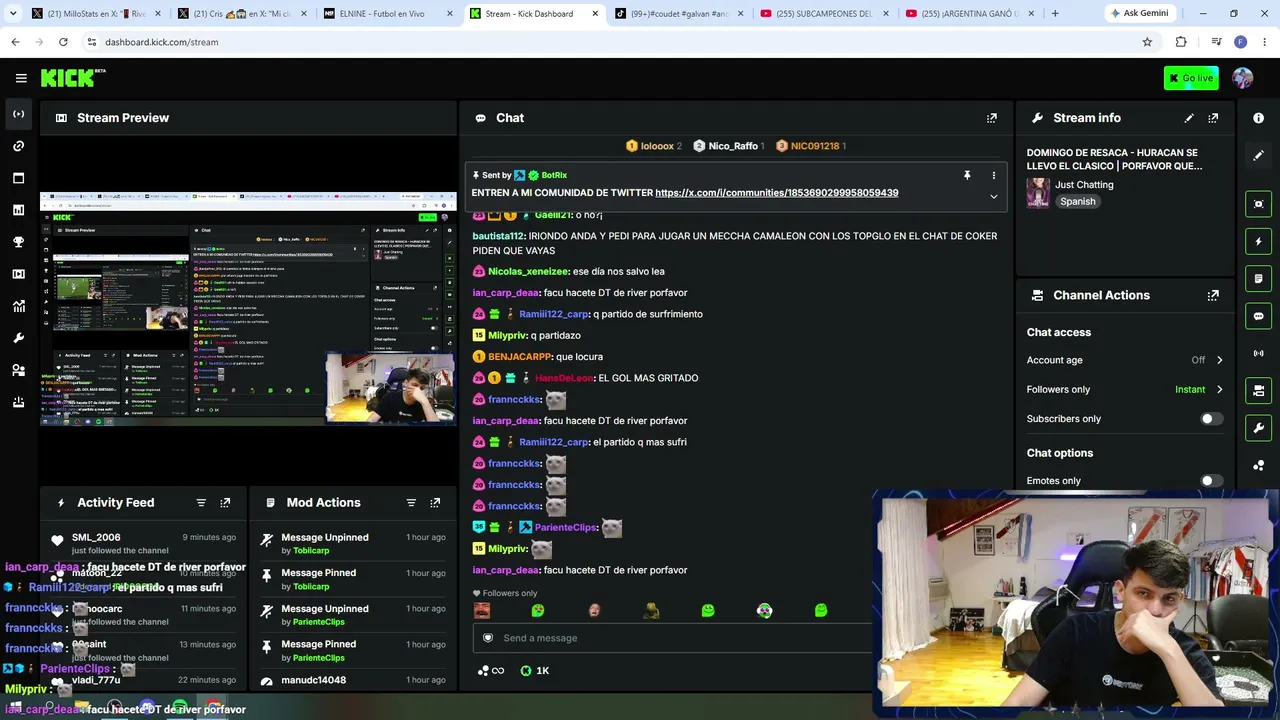1280x720 pixels.
Task: Toggle the Chat bubble panel icon in right sidebar
Action: pyautogui.click(x=1258, y=316)
